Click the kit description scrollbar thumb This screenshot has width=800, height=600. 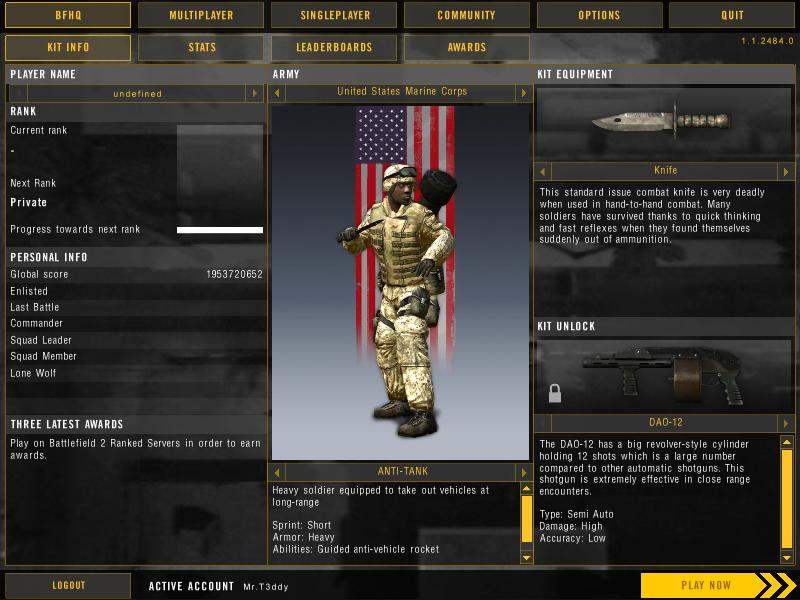(x=527, y=518)
